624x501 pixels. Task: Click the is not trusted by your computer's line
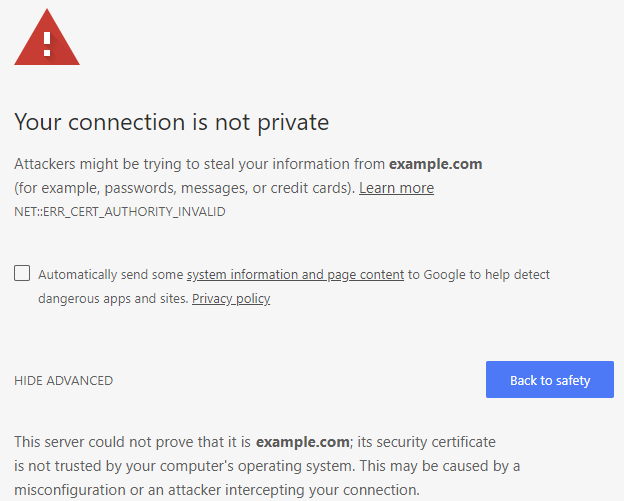tap(267, 466)
